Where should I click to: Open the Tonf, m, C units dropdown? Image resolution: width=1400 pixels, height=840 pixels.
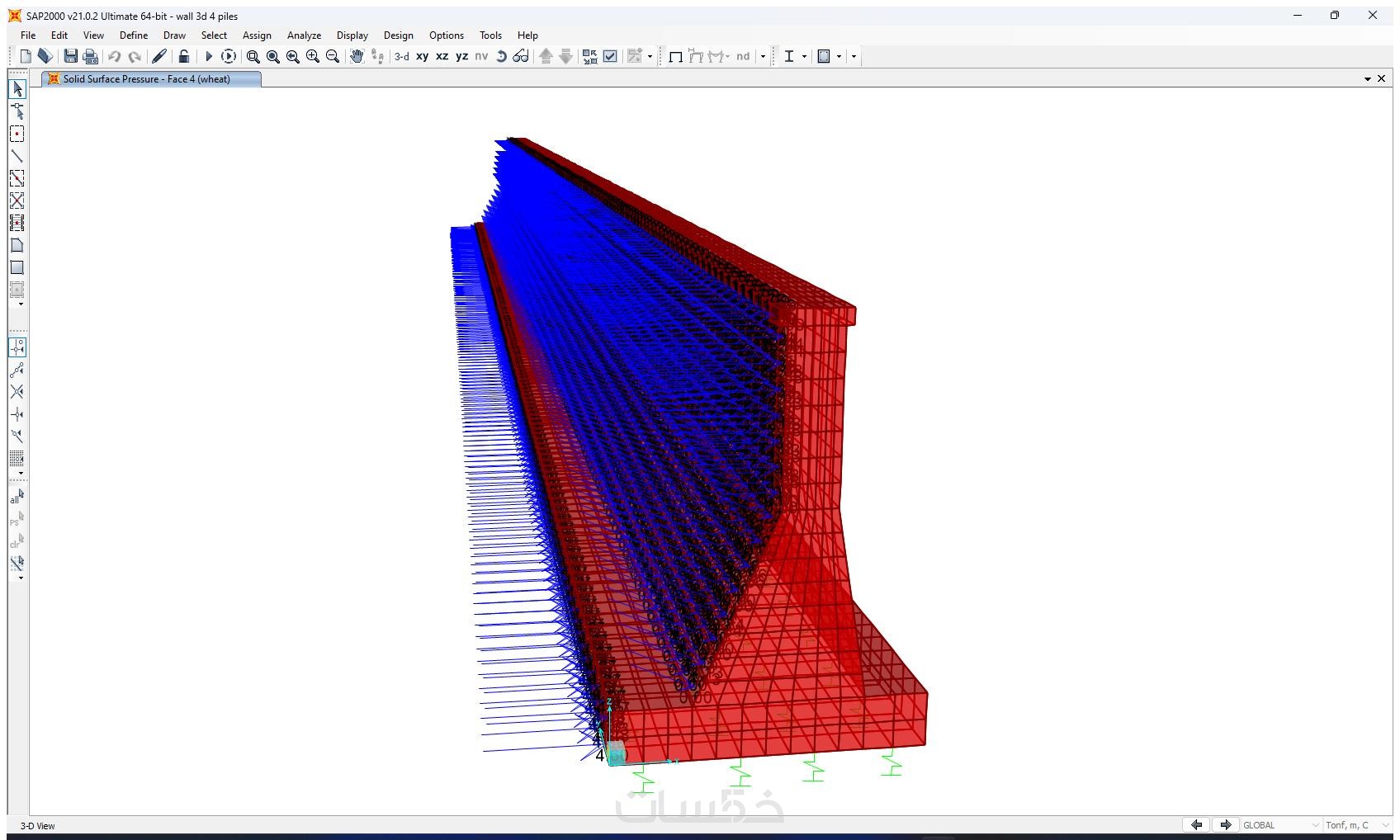(1358, 825)
